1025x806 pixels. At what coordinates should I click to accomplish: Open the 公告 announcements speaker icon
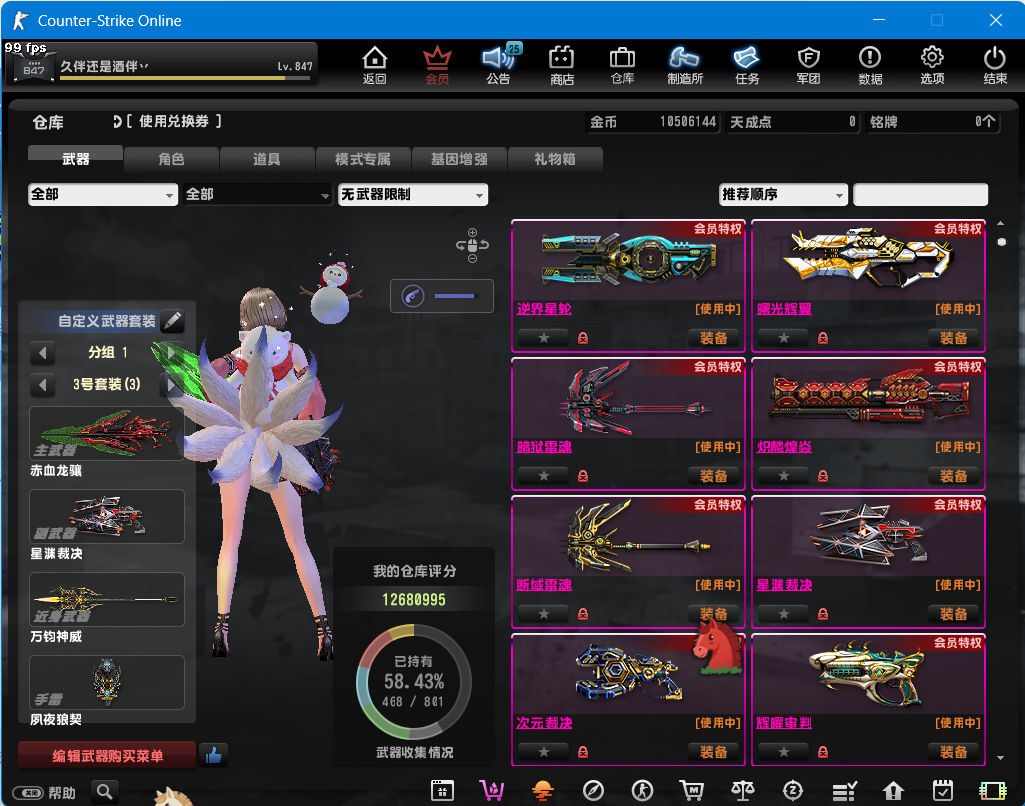(499, 65)
